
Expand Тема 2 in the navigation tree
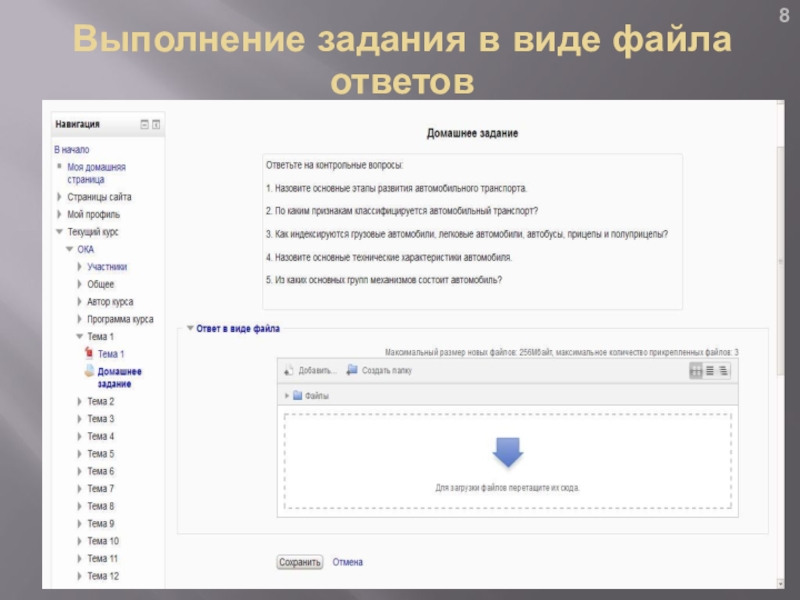(80, 402)
